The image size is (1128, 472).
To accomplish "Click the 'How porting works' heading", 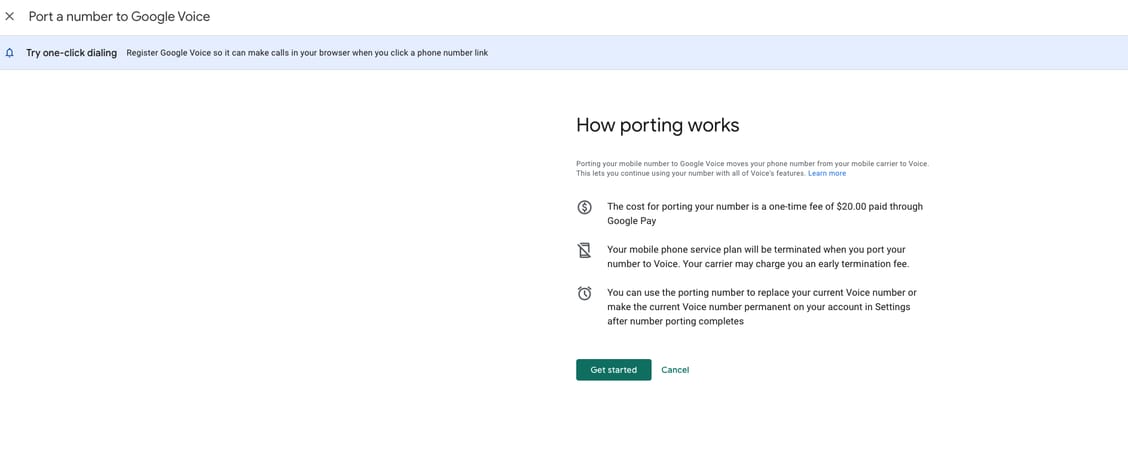I will (657, 125).
